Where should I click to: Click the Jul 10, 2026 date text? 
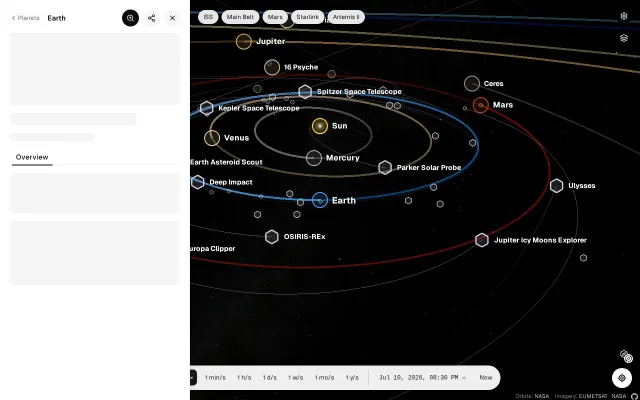(418, 378)
